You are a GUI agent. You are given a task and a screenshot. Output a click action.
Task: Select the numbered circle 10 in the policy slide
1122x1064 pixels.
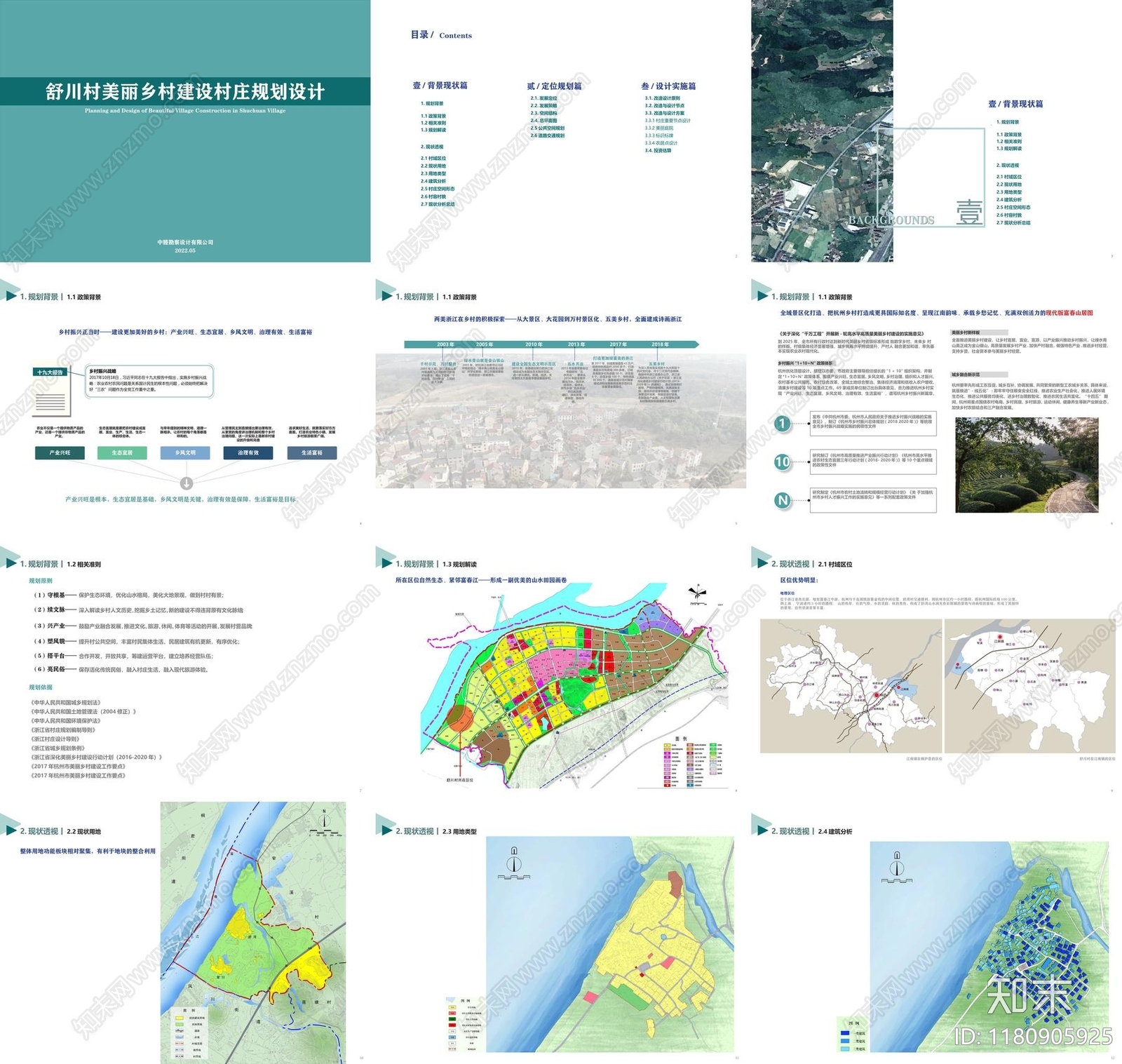tap(783, 462)
